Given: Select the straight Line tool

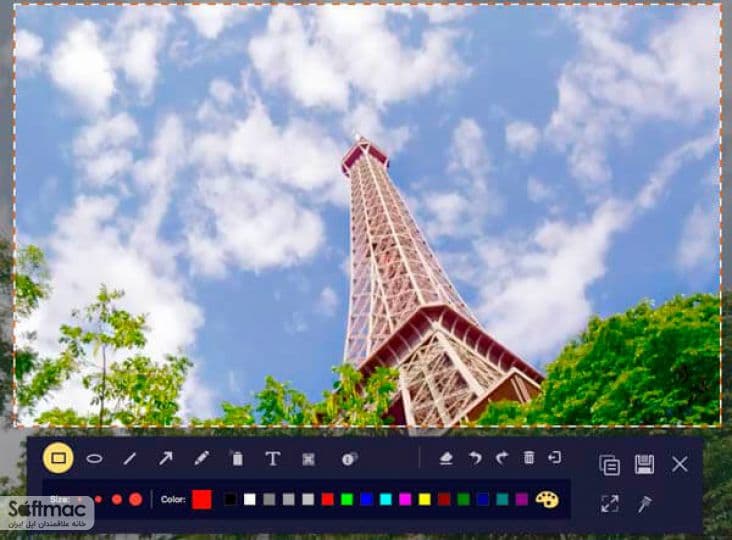Looking at the screenshot, I should click(x=129, y=459).
